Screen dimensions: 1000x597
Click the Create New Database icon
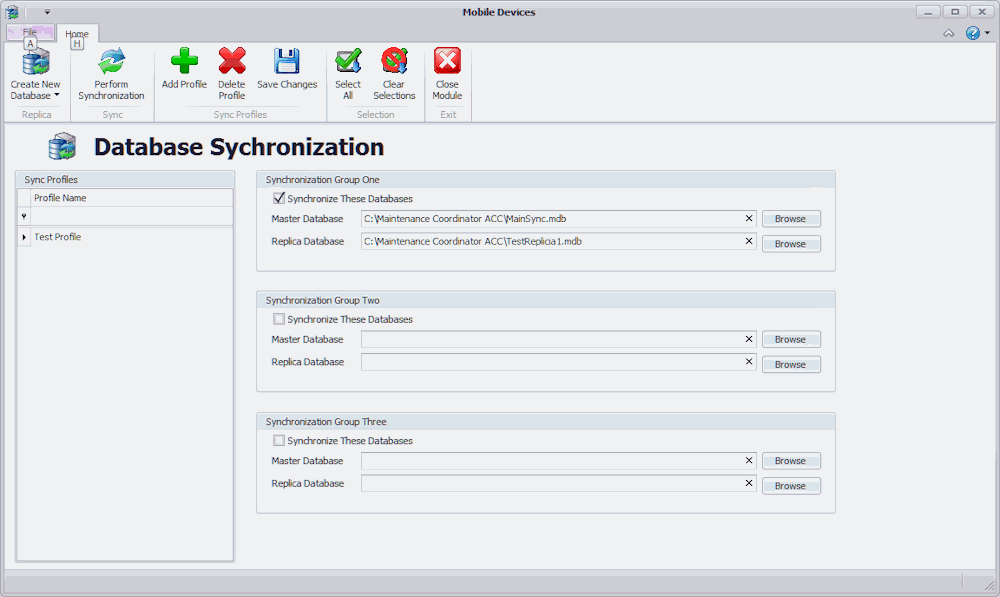[35, 63]
